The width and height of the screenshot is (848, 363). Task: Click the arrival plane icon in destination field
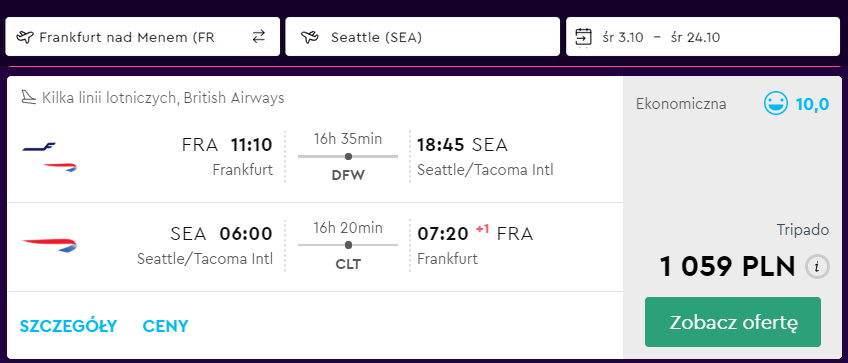coord(310,37)
